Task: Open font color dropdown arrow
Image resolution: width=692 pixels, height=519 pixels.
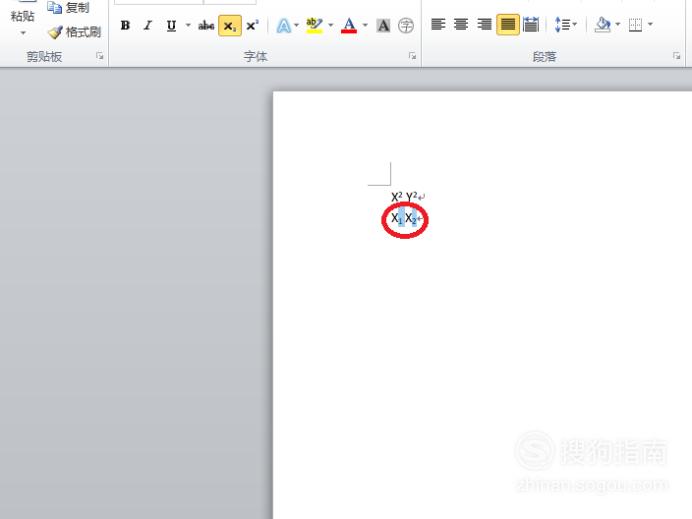Action: pyautogui.click(x=365, y=25)
